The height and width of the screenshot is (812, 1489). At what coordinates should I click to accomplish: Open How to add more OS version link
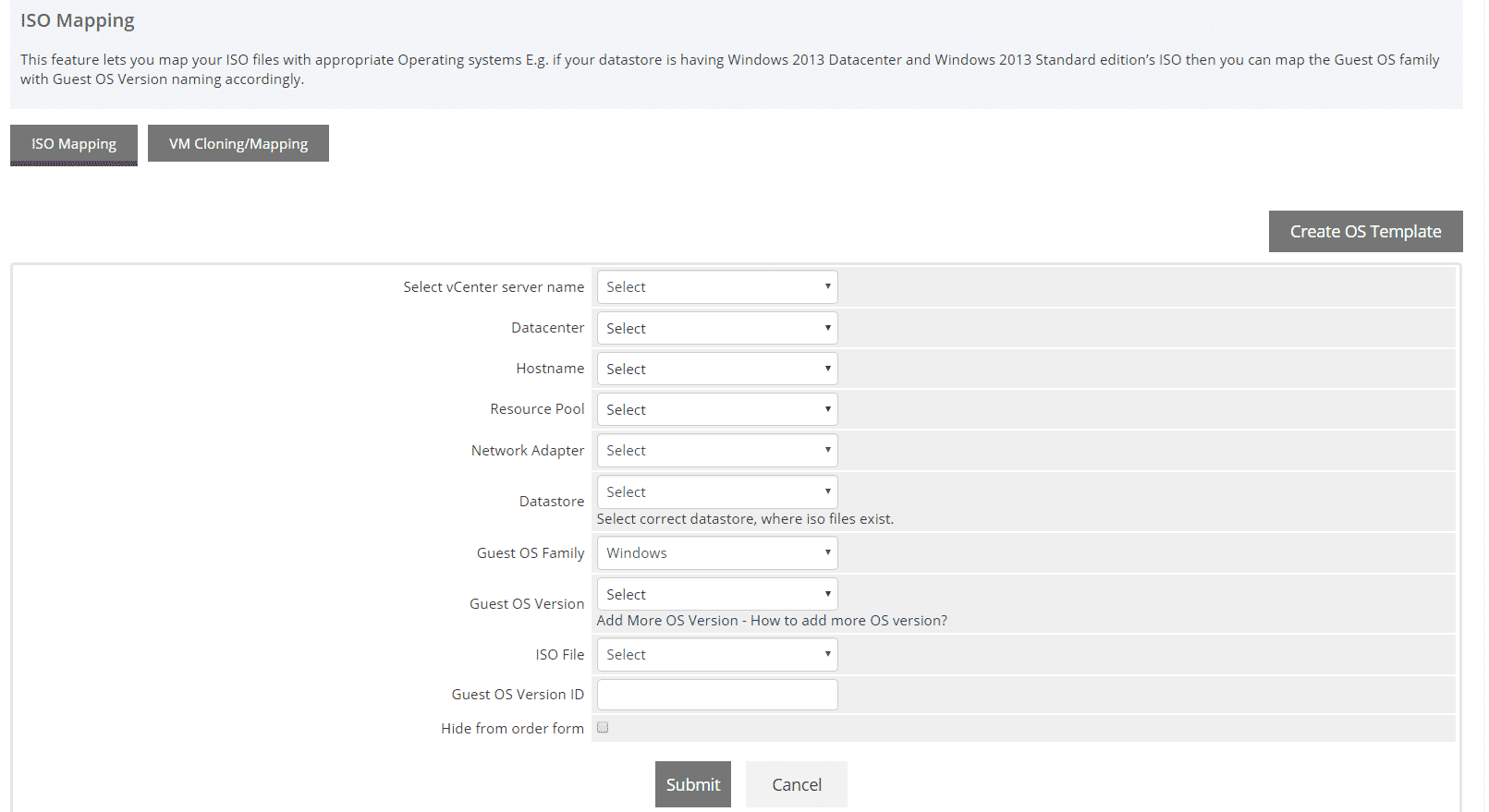point(848,621)
